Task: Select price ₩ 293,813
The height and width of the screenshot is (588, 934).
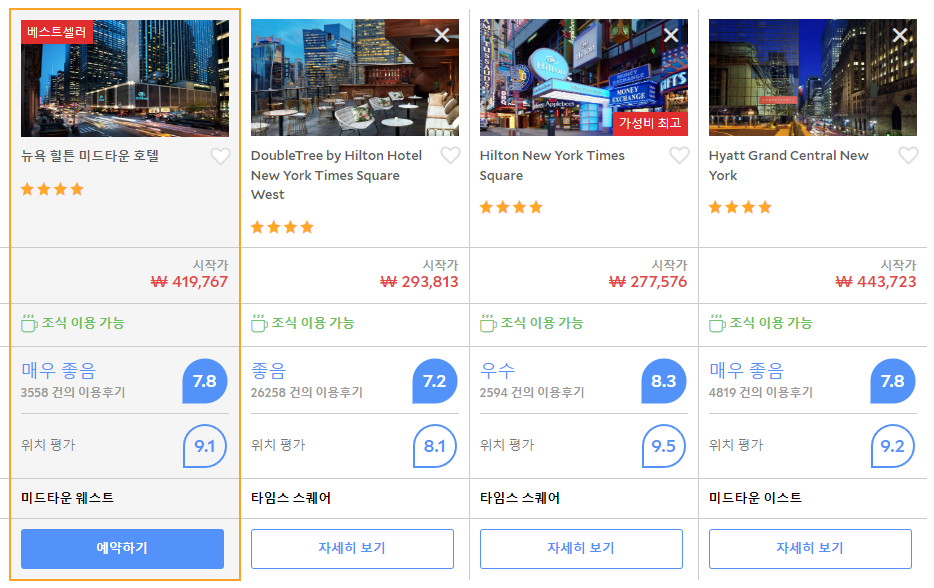Action: click(419, 282)
